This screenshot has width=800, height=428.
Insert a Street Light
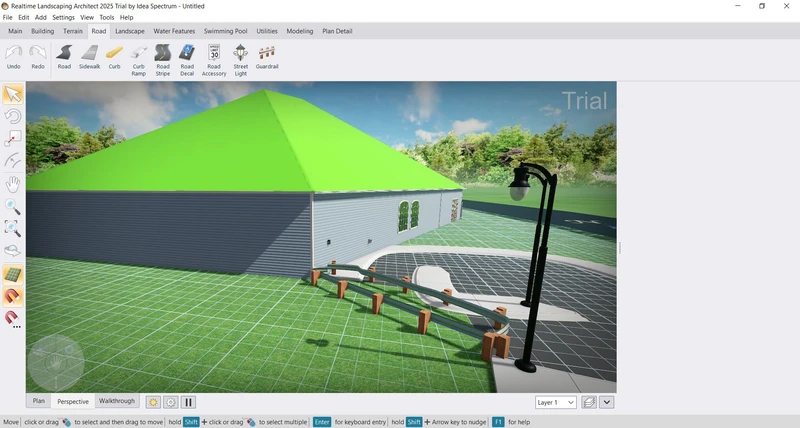[x=240, y=58]
